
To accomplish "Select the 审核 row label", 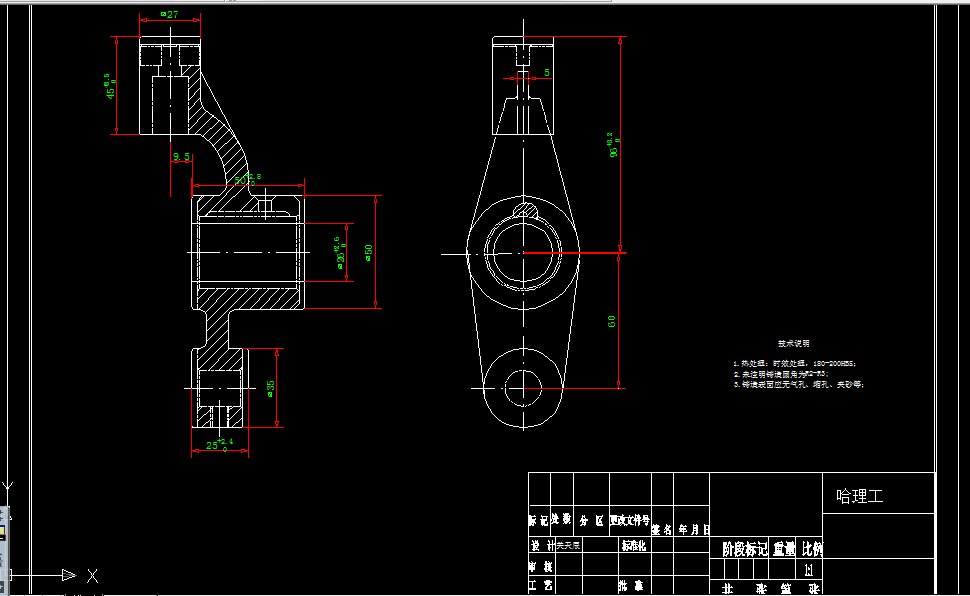I will (540, 566).
